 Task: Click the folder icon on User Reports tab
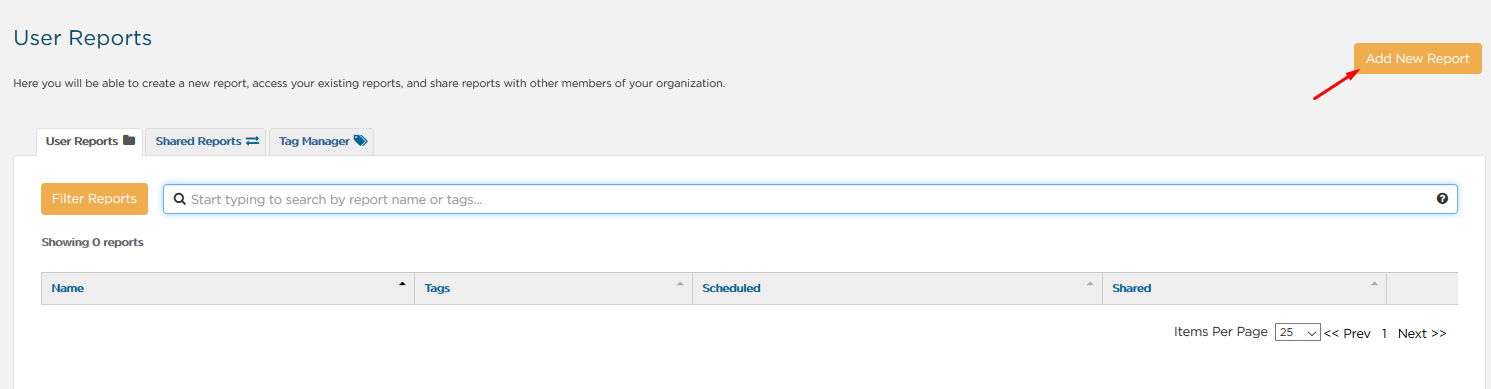128,141
